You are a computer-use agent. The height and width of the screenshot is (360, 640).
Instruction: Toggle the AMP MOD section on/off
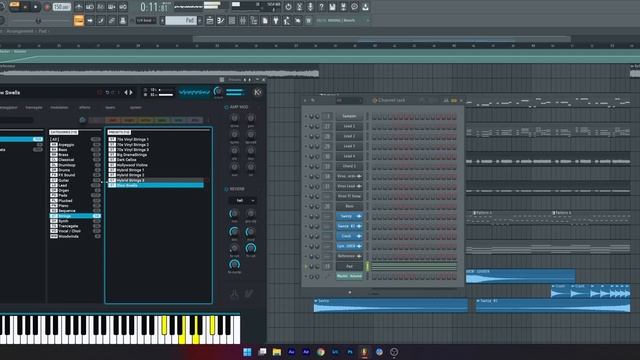click(x=226, y=107)
